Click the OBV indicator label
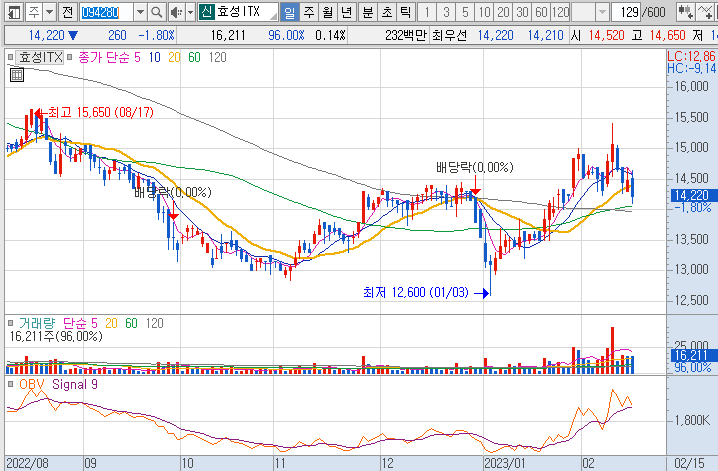The height and width of the screenshot is (471, 718). (32, 384)
